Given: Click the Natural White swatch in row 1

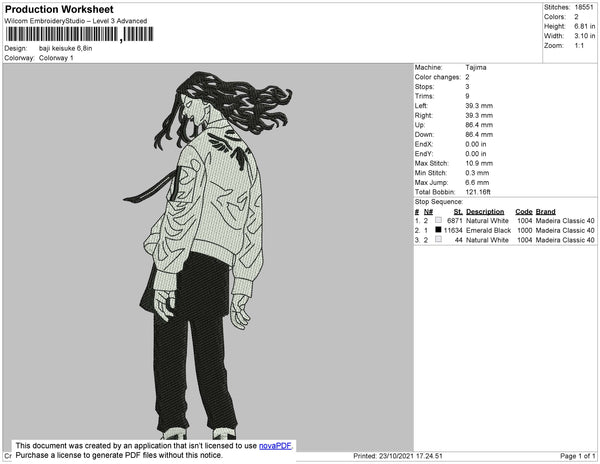Looking at the screenshot, I should click(x=439, y=220).
